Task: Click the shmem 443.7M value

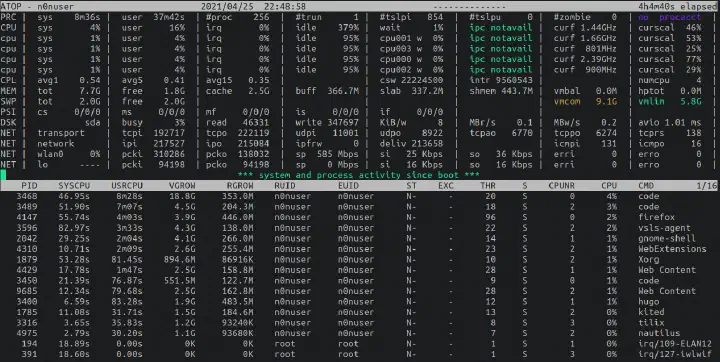Action: [501, 91]
